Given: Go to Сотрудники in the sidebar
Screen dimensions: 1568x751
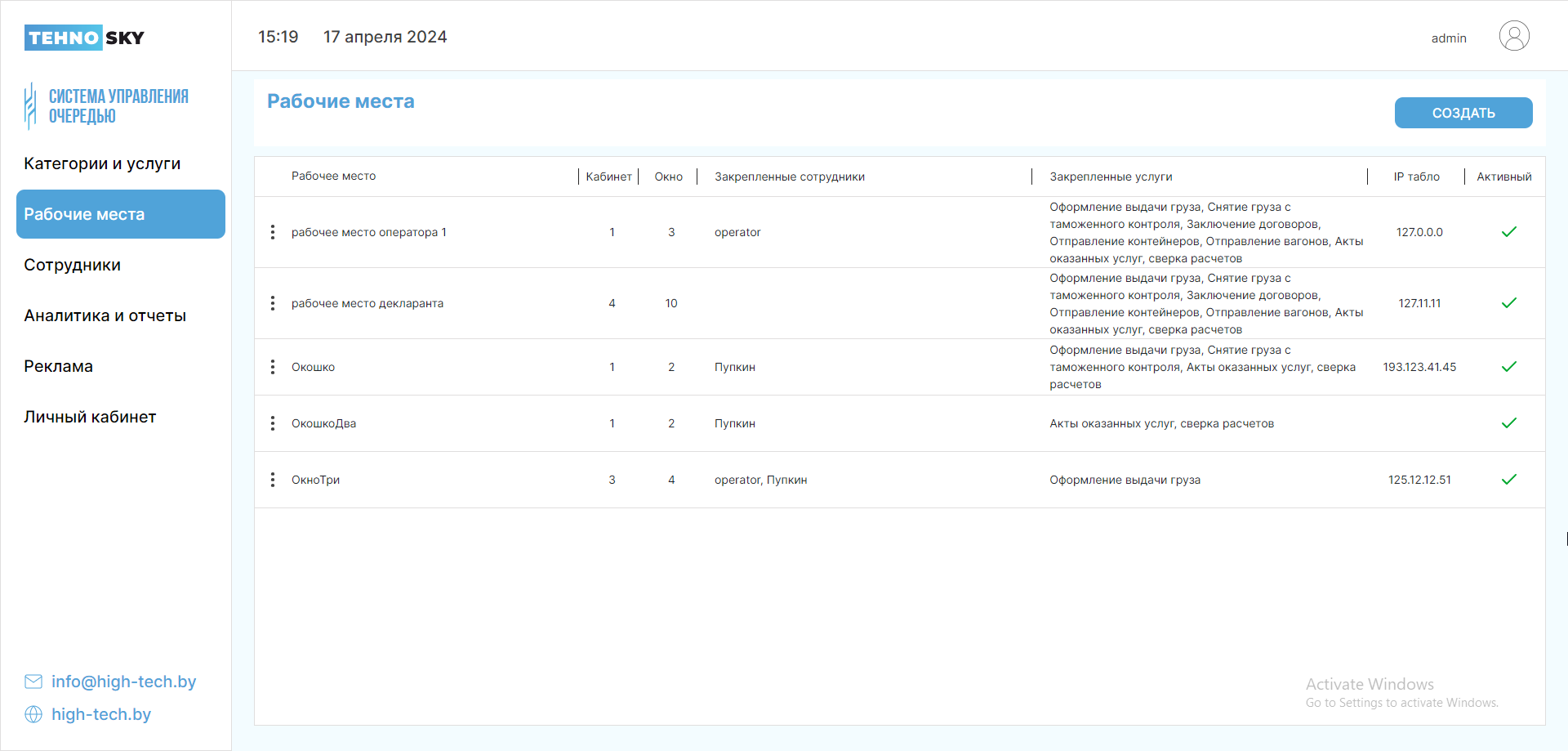Looking at the screenshot, I should [73, 265].
